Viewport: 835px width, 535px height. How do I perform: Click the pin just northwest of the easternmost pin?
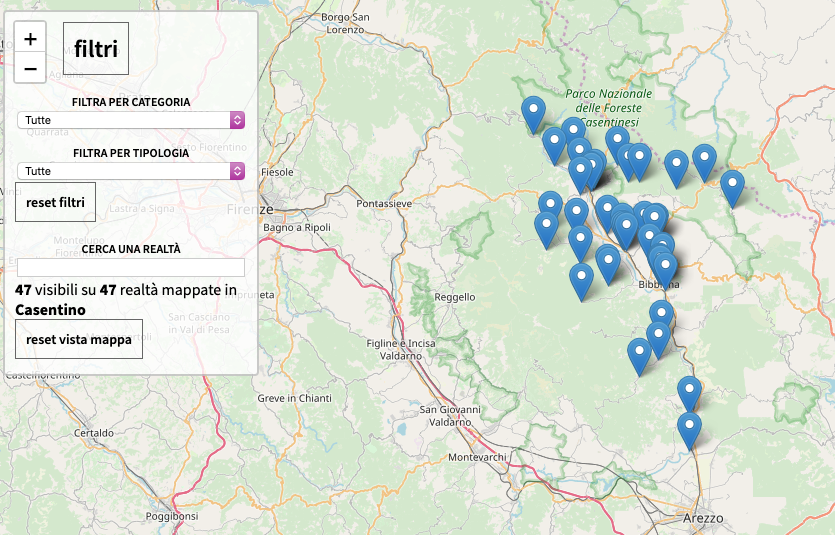[x=704, y=162]
